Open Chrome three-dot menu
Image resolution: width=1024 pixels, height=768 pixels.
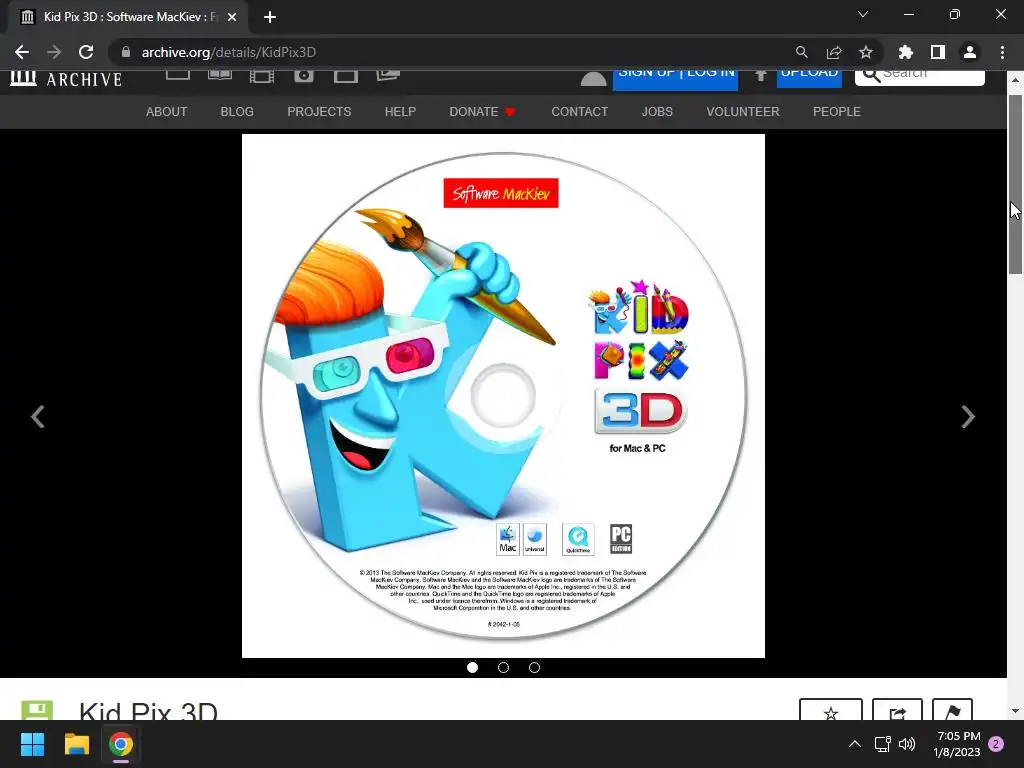1002,52
